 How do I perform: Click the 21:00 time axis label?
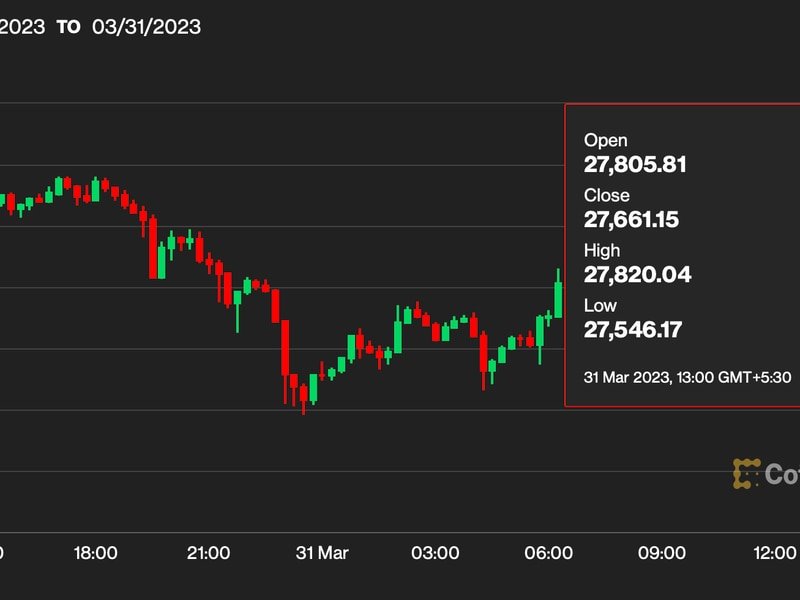tap(209, 553)
